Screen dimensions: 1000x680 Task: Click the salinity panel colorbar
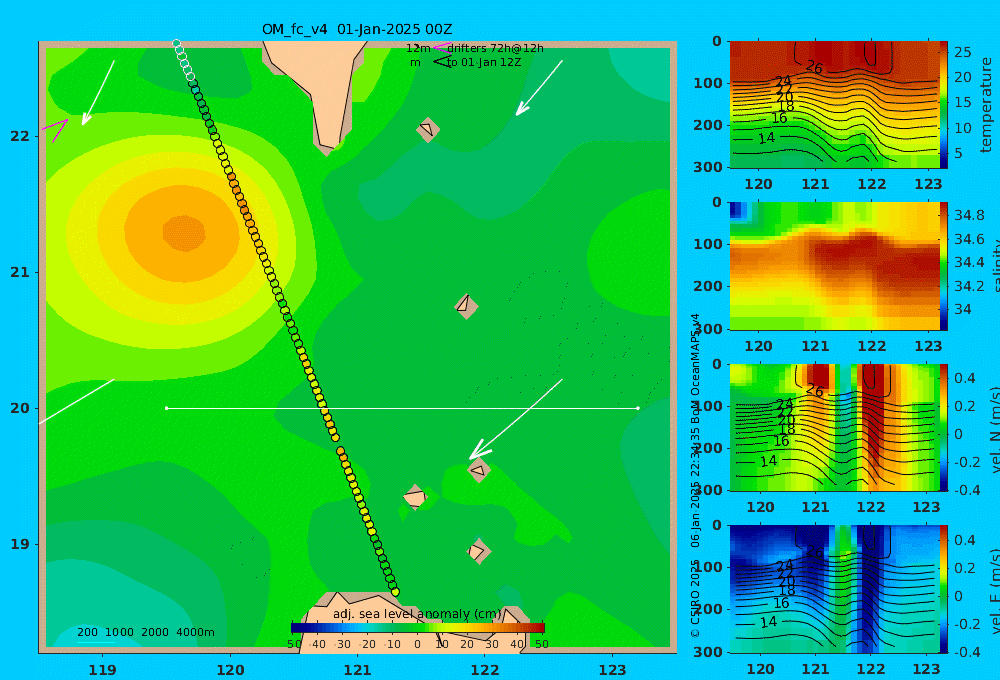coord(944,266)
